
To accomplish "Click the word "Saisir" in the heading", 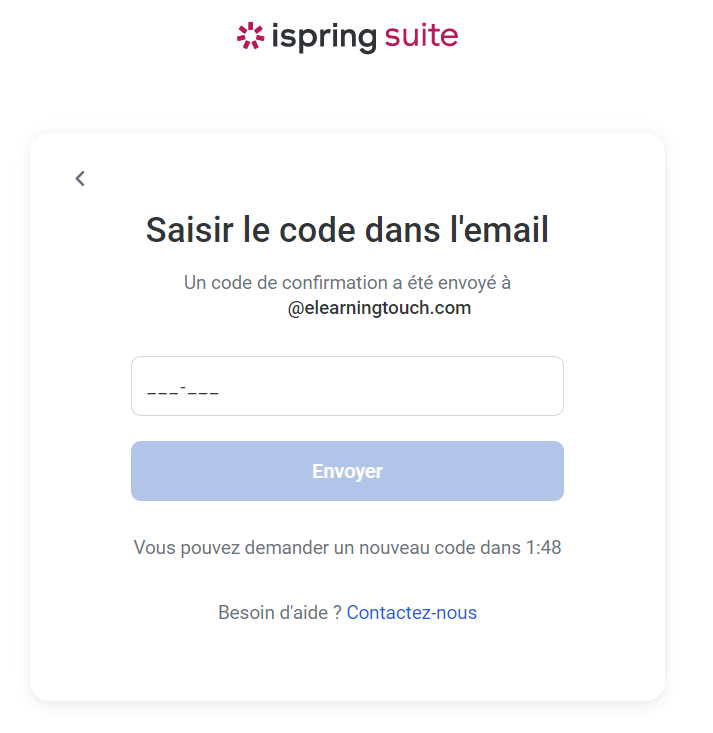I will click(190, 230).
